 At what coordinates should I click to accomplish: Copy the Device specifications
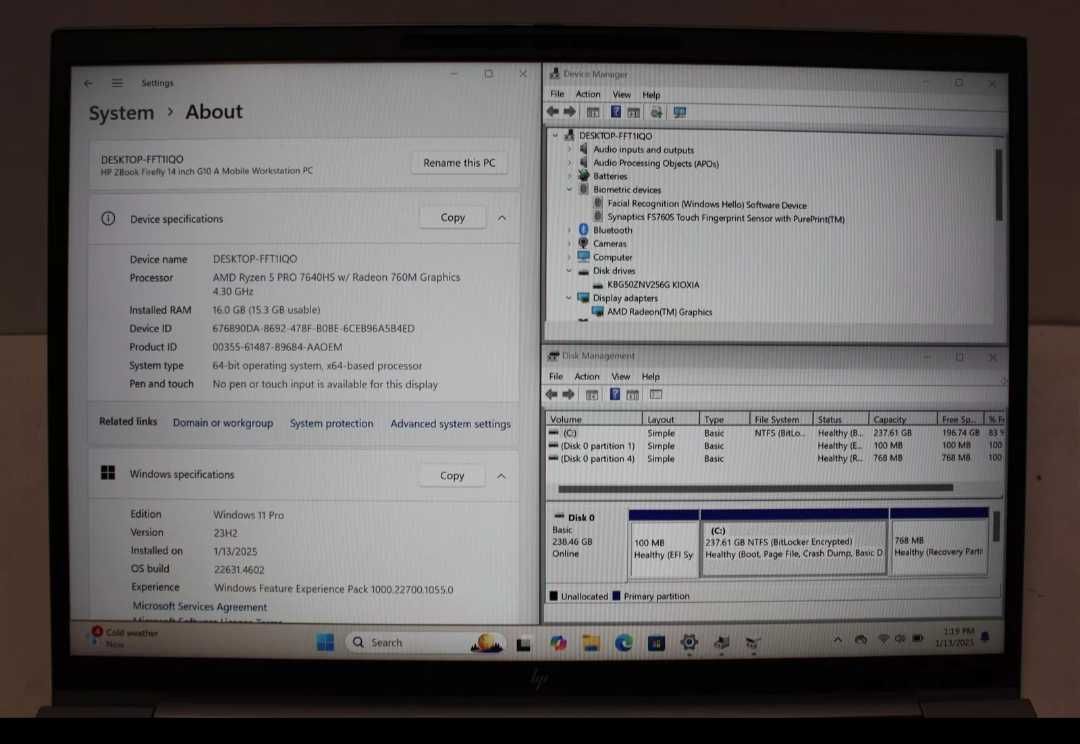(x=453, y=218)
